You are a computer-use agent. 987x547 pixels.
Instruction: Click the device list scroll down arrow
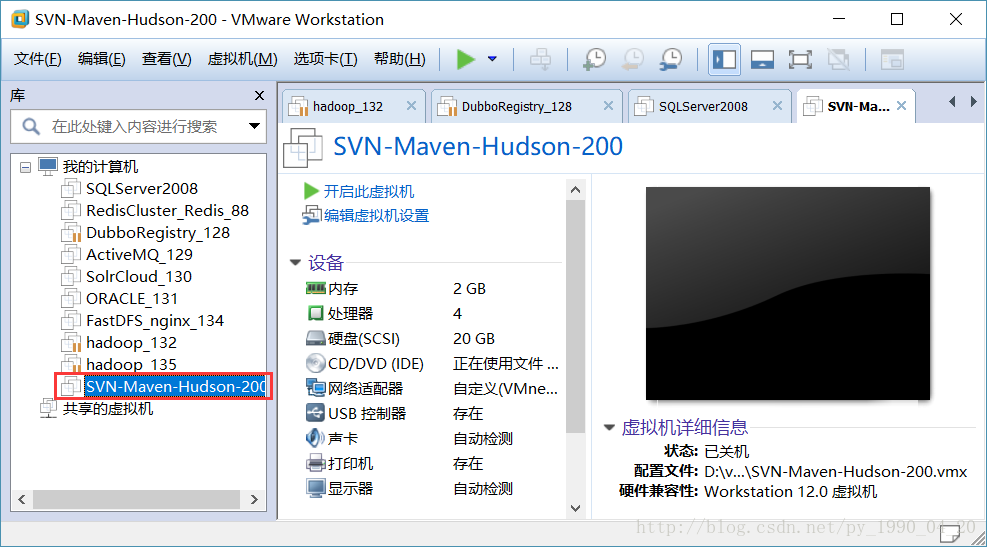pos(575,508)
